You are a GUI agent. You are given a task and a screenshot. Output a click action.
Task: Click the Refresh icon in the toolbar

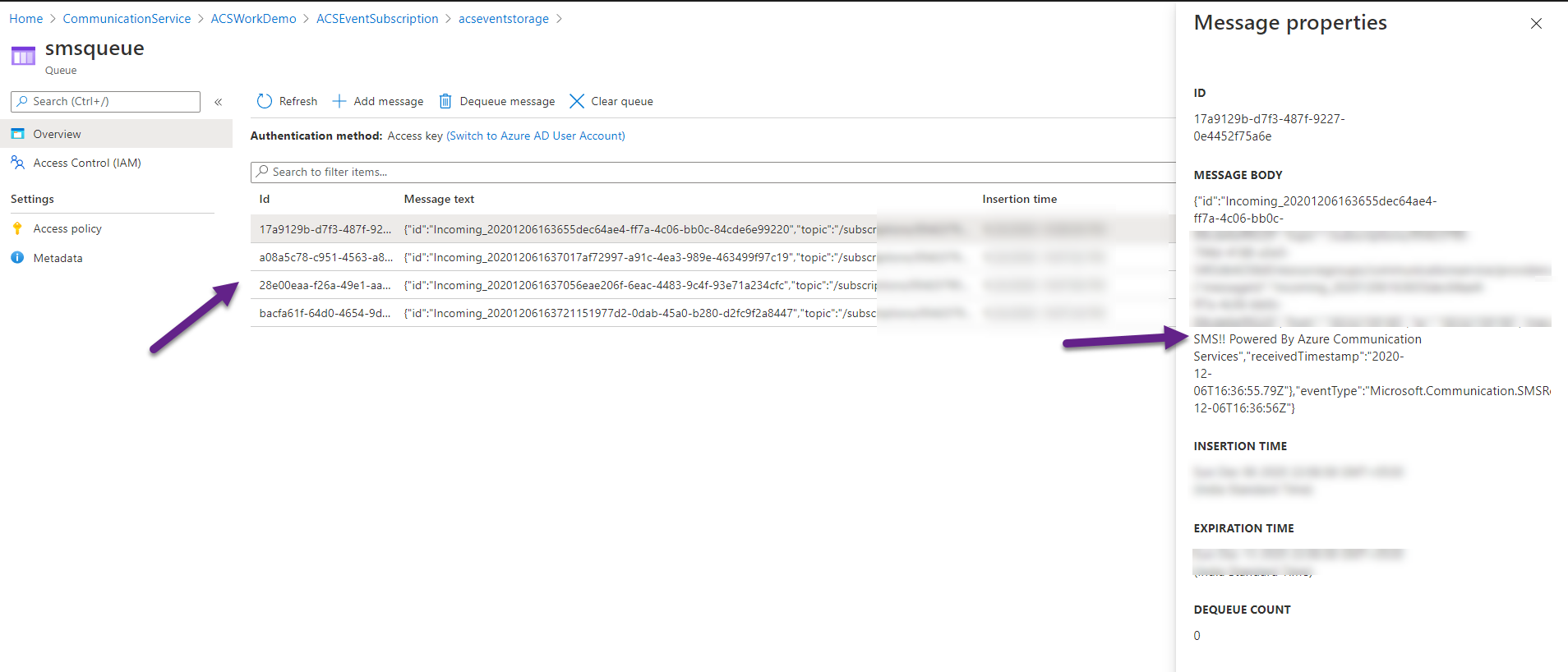(x=264, y=101)
